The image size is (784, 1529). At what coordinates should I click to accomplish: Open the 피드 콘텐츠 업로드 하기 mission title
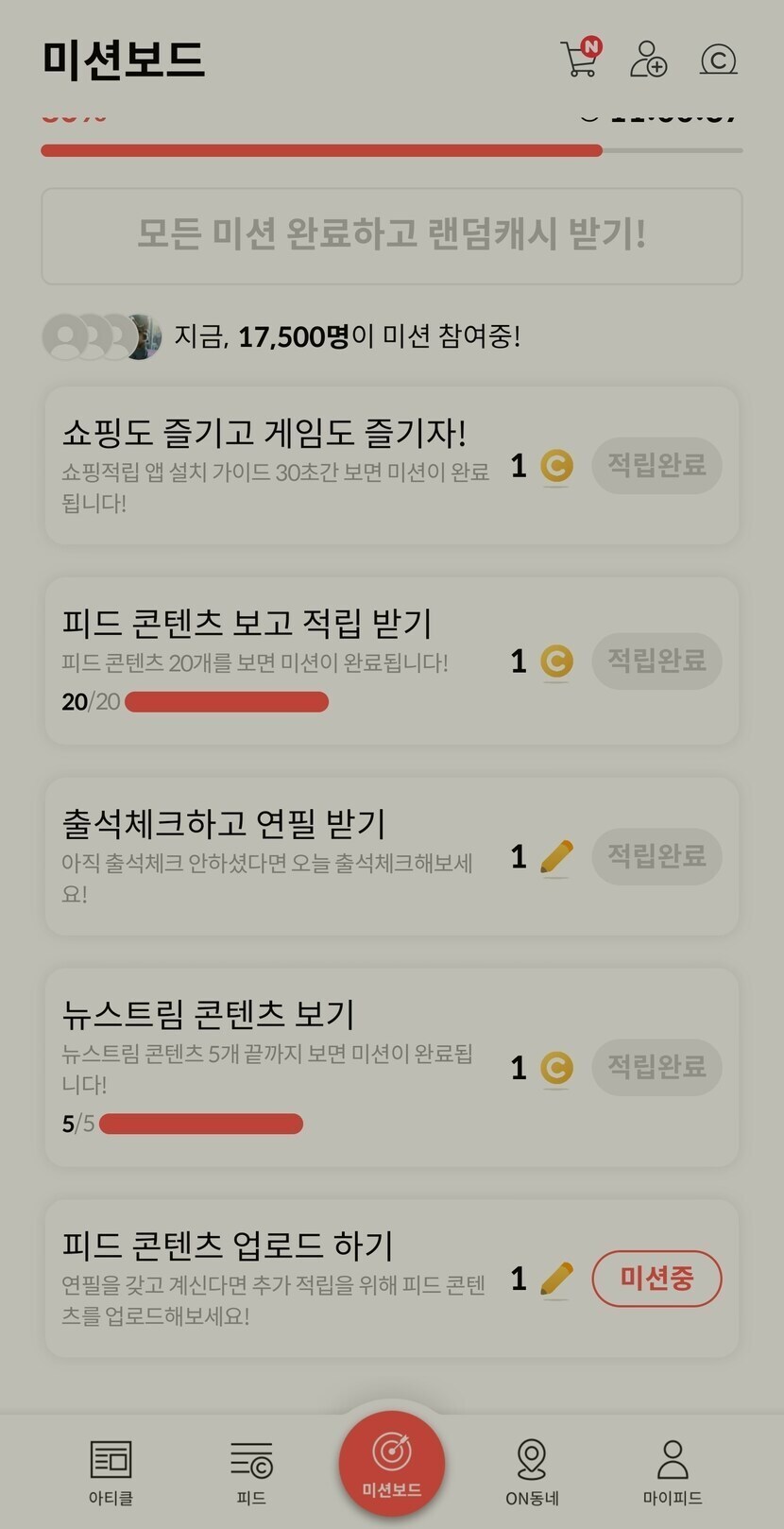click(228, 1246)
